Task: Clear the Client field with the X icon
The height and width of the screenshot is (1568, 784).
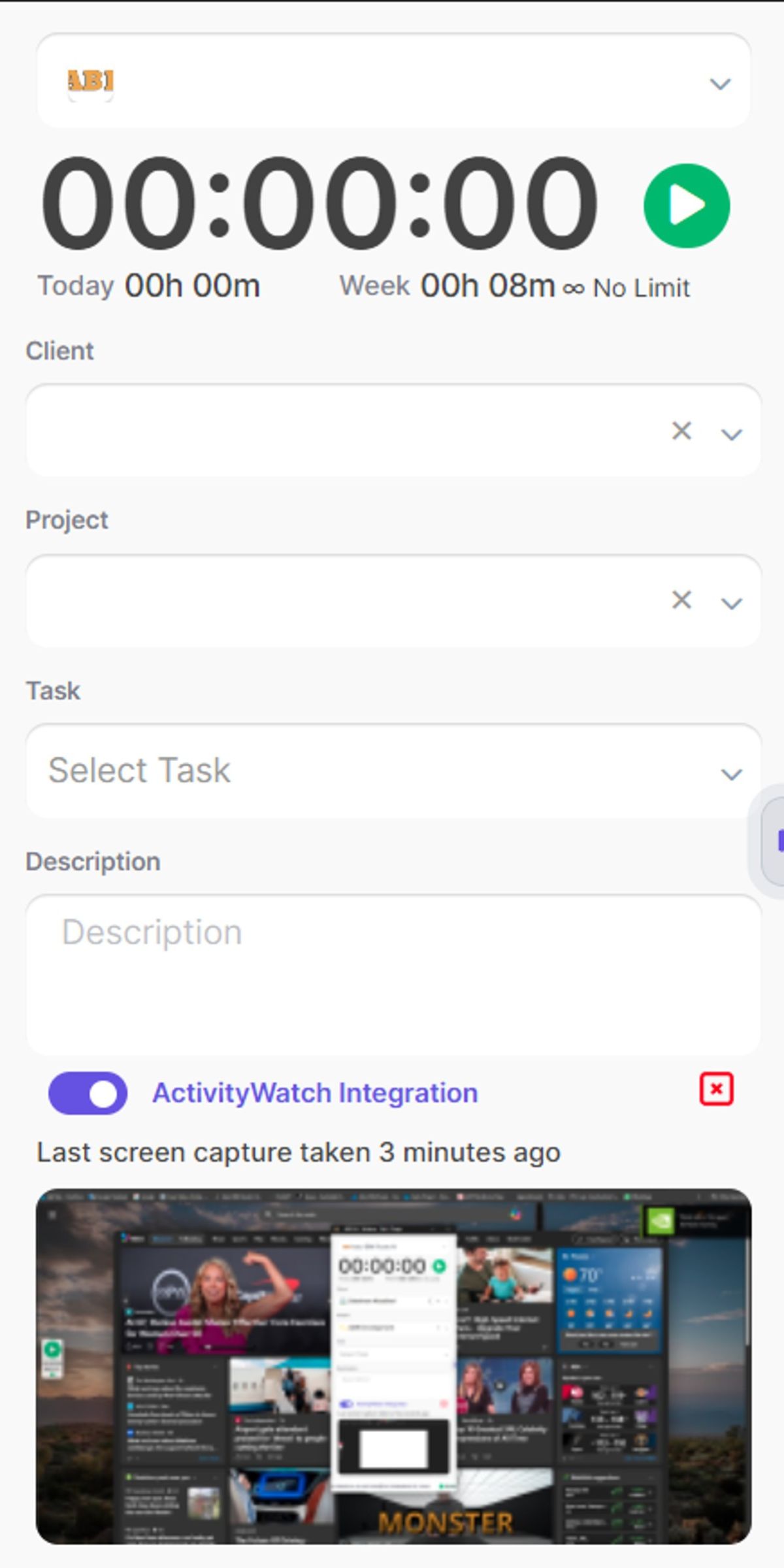Action: [x=681, y=431]
